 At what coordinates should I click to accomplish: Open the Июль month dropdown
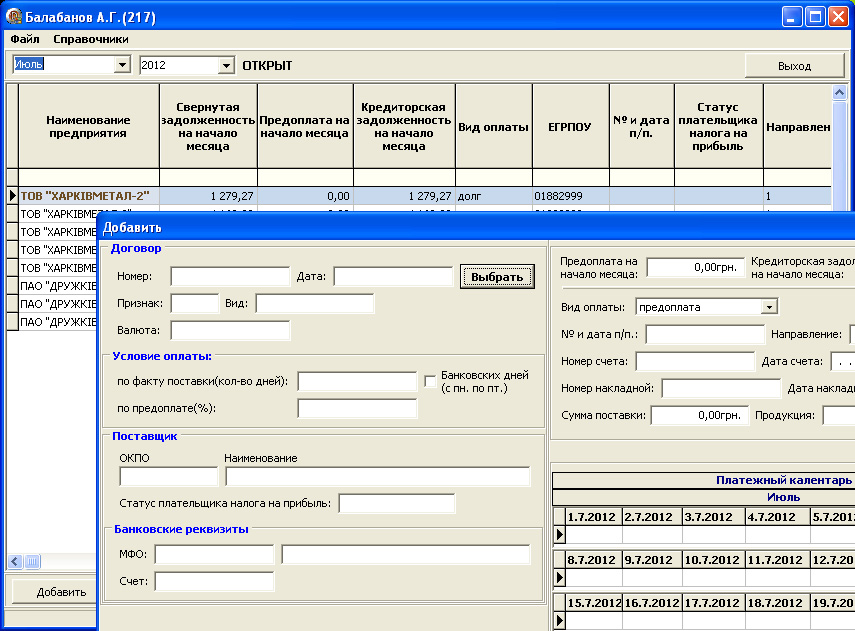[123, 65]
